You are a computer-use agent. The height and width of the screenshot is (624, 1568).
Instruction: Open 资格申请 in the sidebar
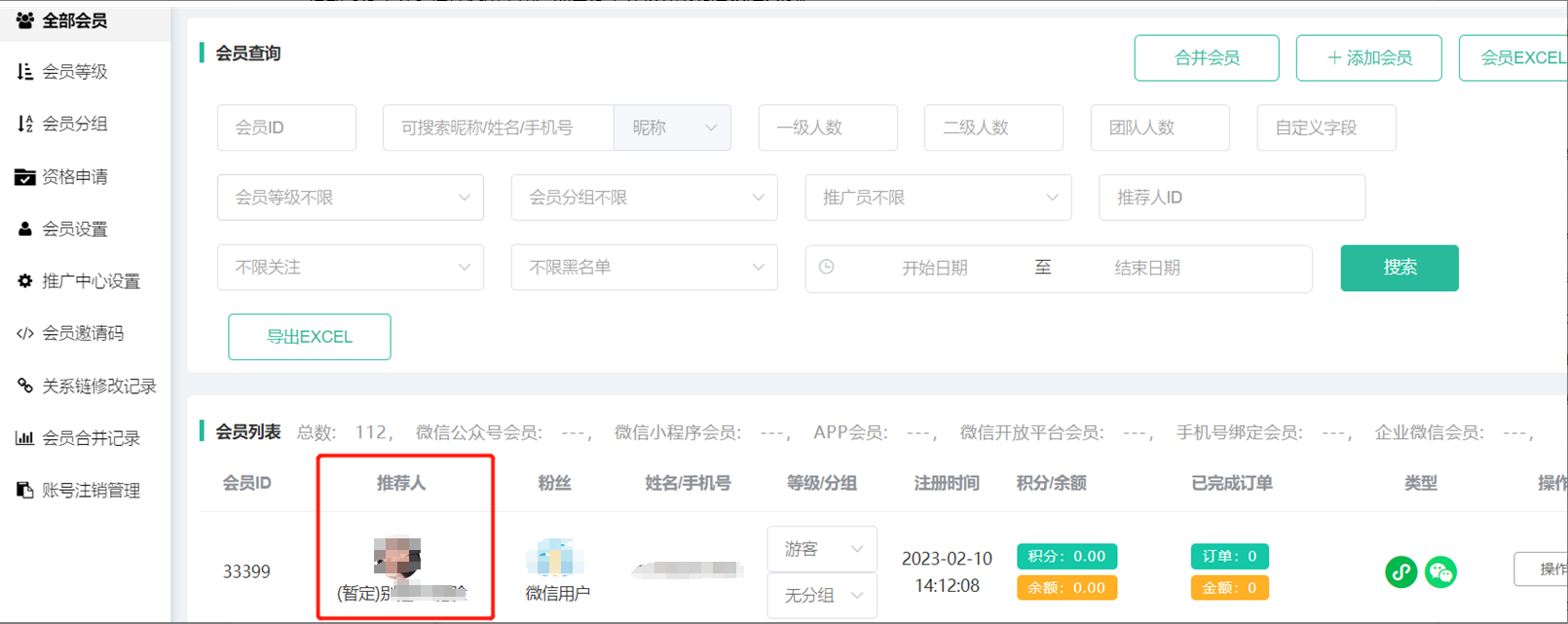coord(75,176)
